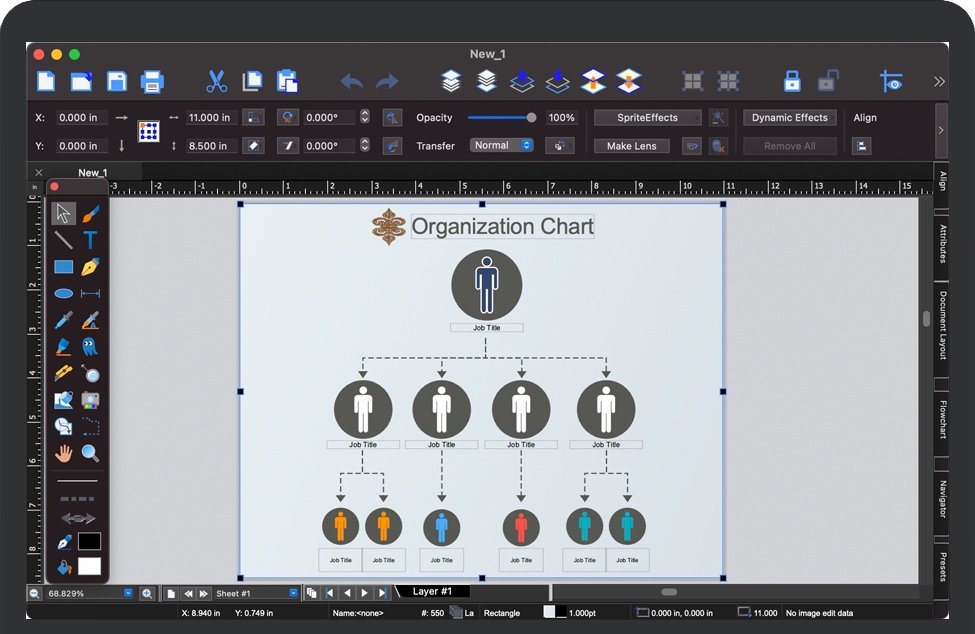975x634 pixels.
Task: Open the Flowchart side panel tab
Action: 942,420
